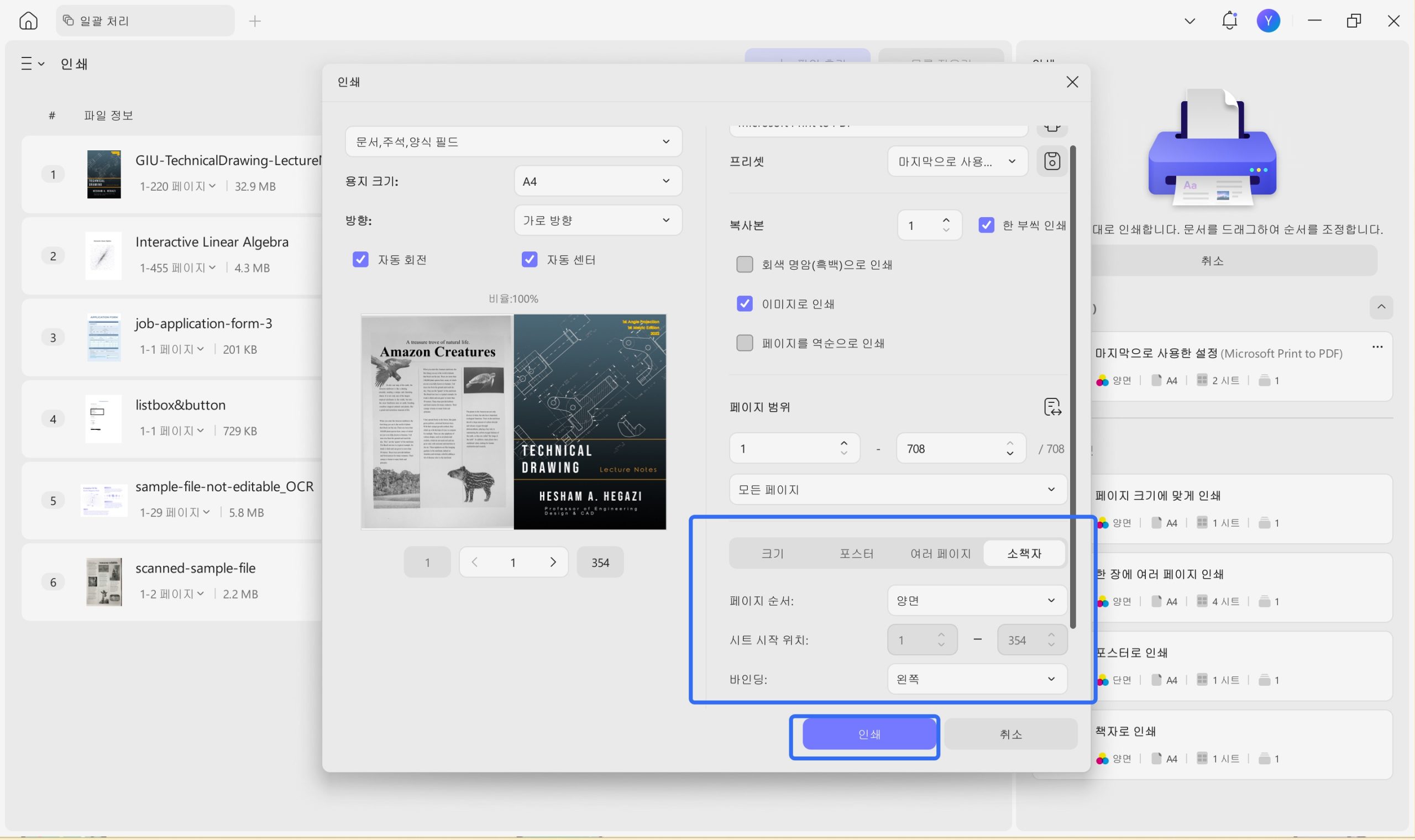
Task: Enable 페이지를 역순으로 인쇄 checkbox
Action: (x=745, y=343)
